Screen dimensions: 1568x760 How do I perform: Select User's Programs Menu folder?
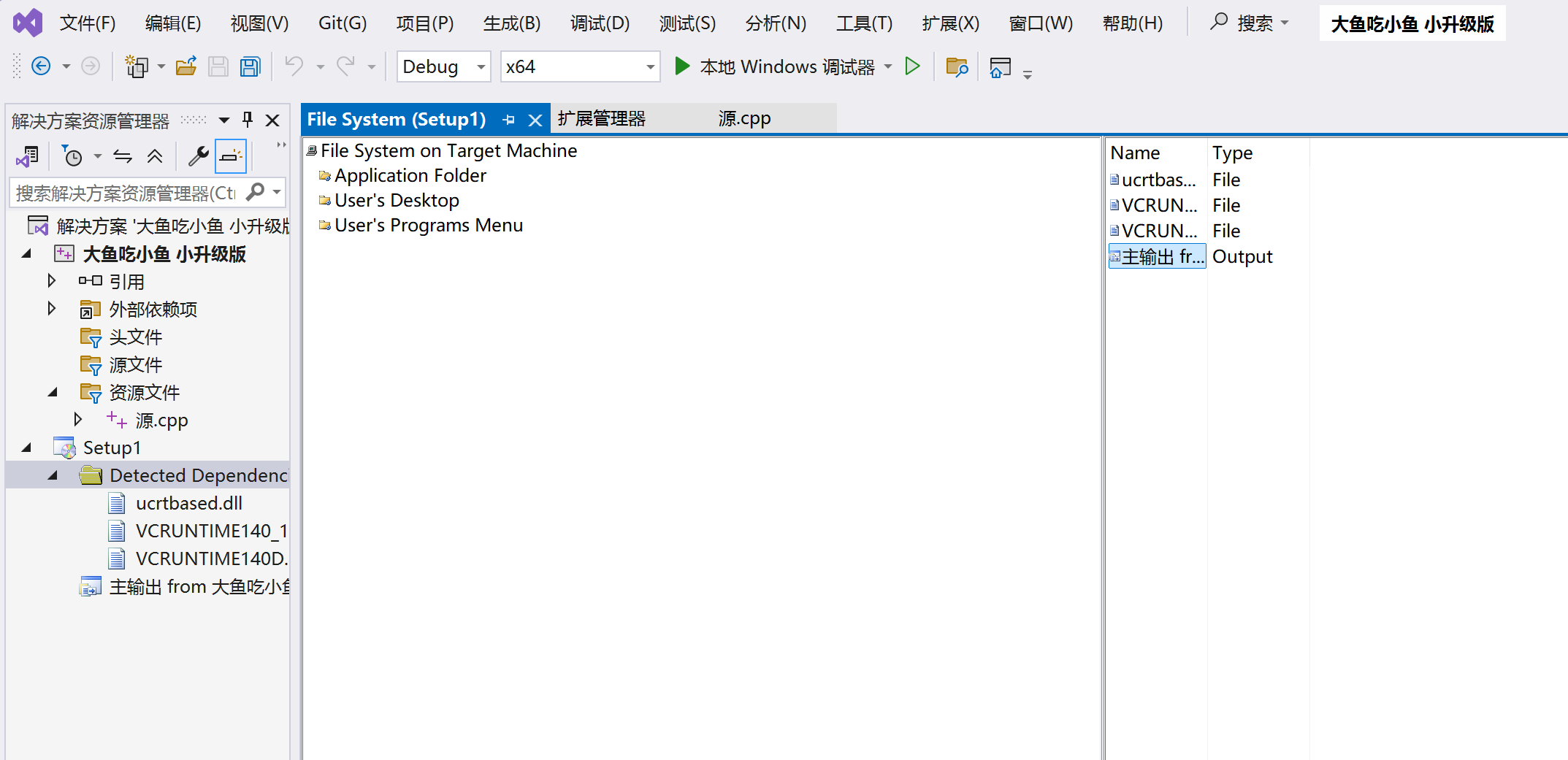(429, 225)
